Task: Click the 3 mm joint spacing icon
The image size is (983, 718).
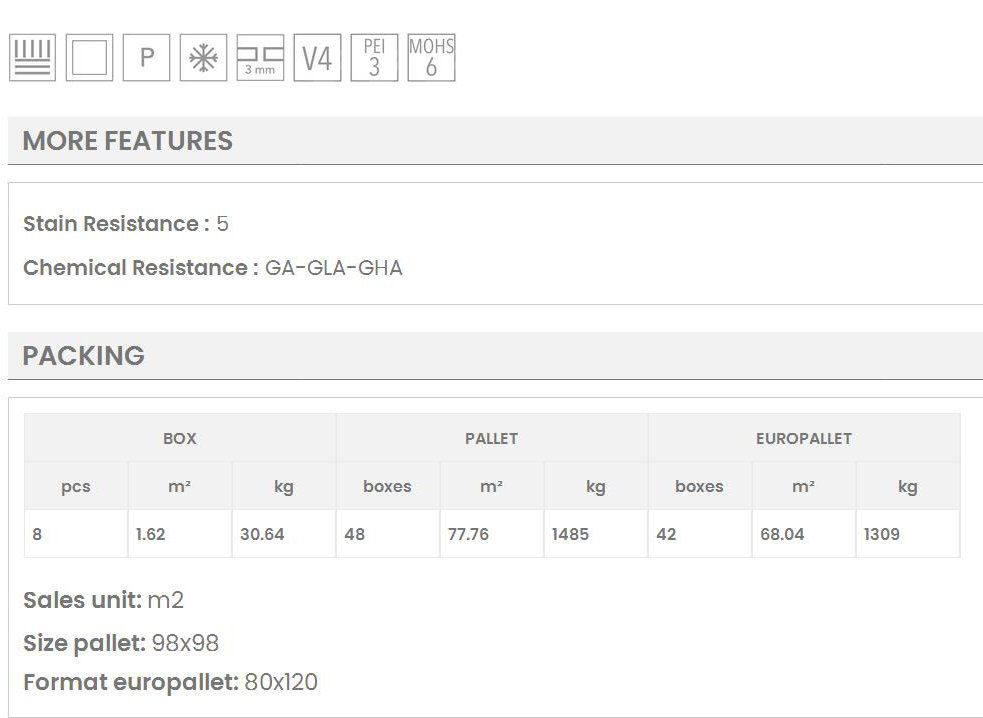Action: click(x=260, y=58)
